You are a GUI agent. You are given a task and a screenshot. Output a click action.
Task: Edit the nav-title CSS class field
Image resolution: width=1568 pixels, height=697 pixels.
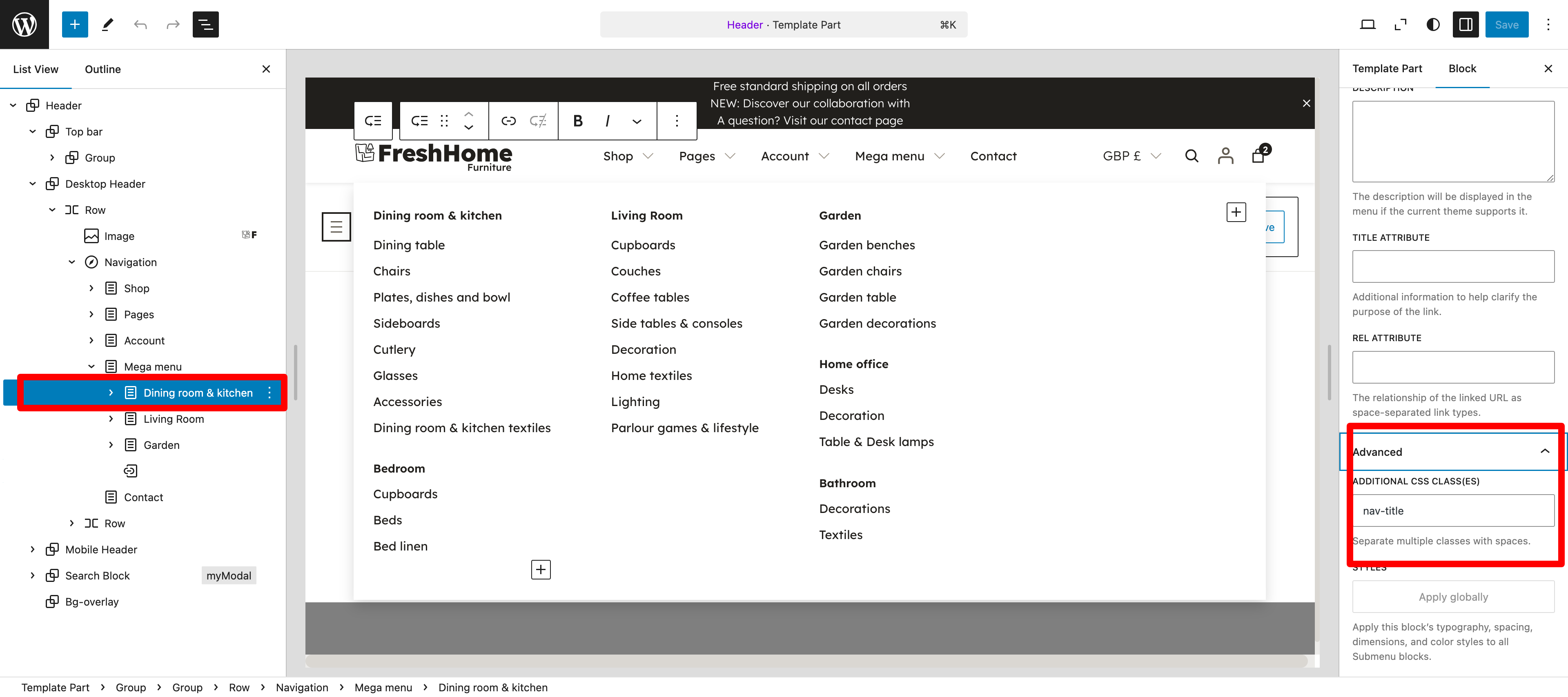tap(1453, 510)
